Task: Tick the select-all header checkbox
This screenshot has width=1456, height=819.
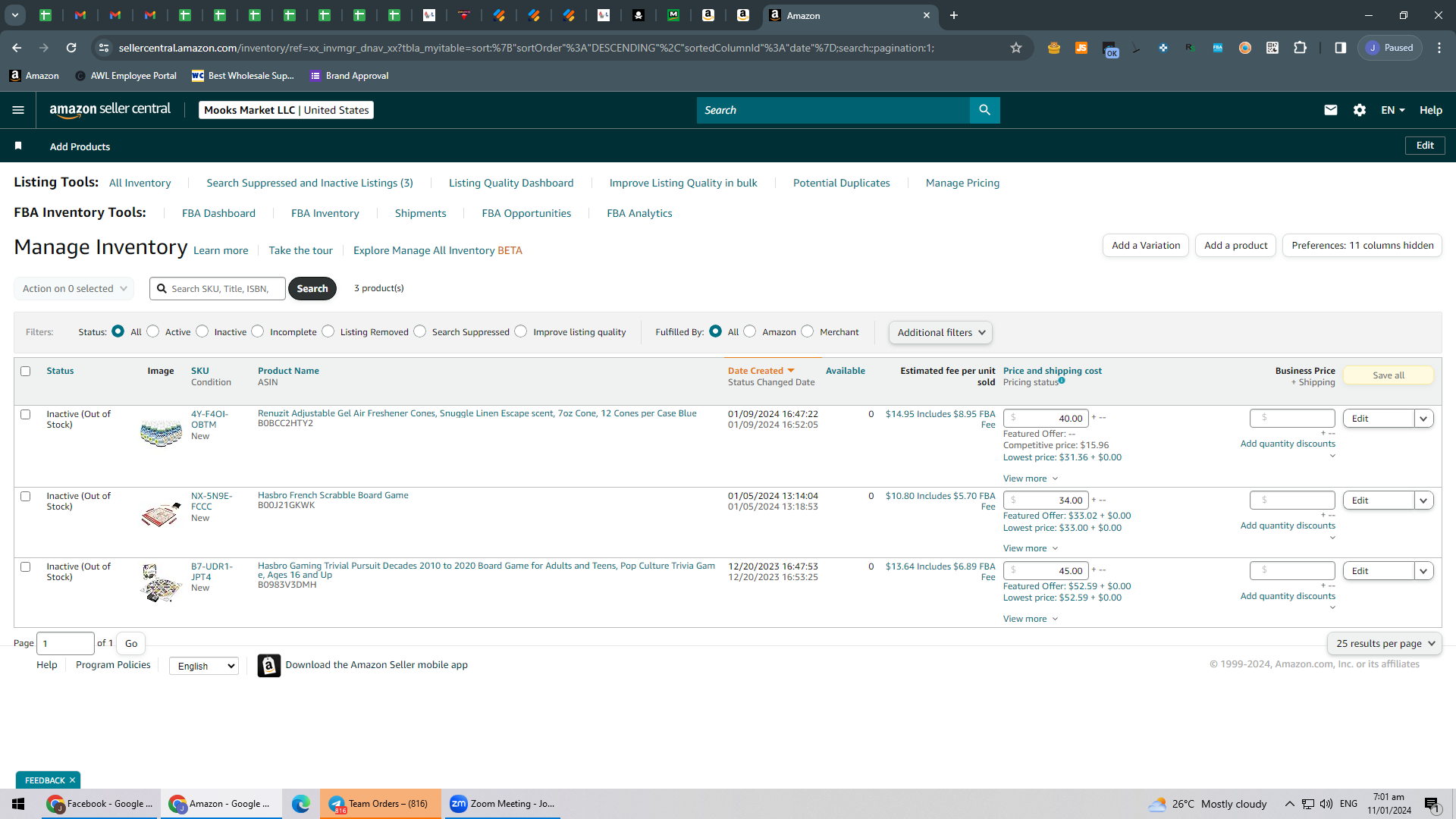Action: pyautogui.click(x=26, y=372)
